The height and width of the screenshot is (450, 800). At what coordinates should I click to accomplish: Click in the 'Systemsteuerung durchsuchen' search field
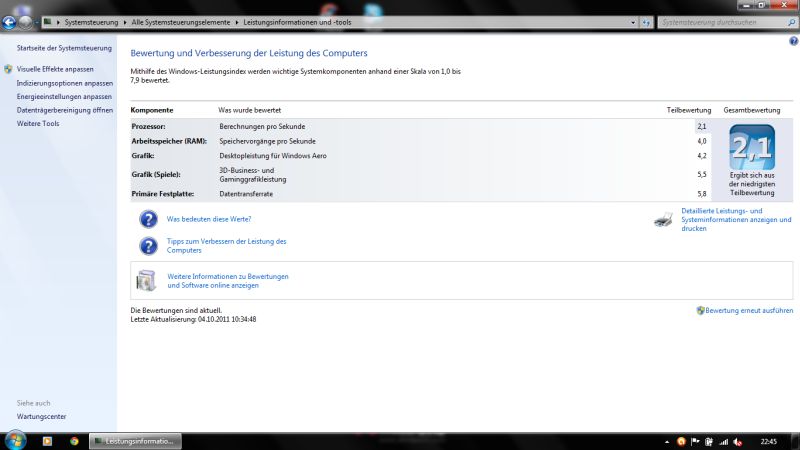click(x=722, y=22)
